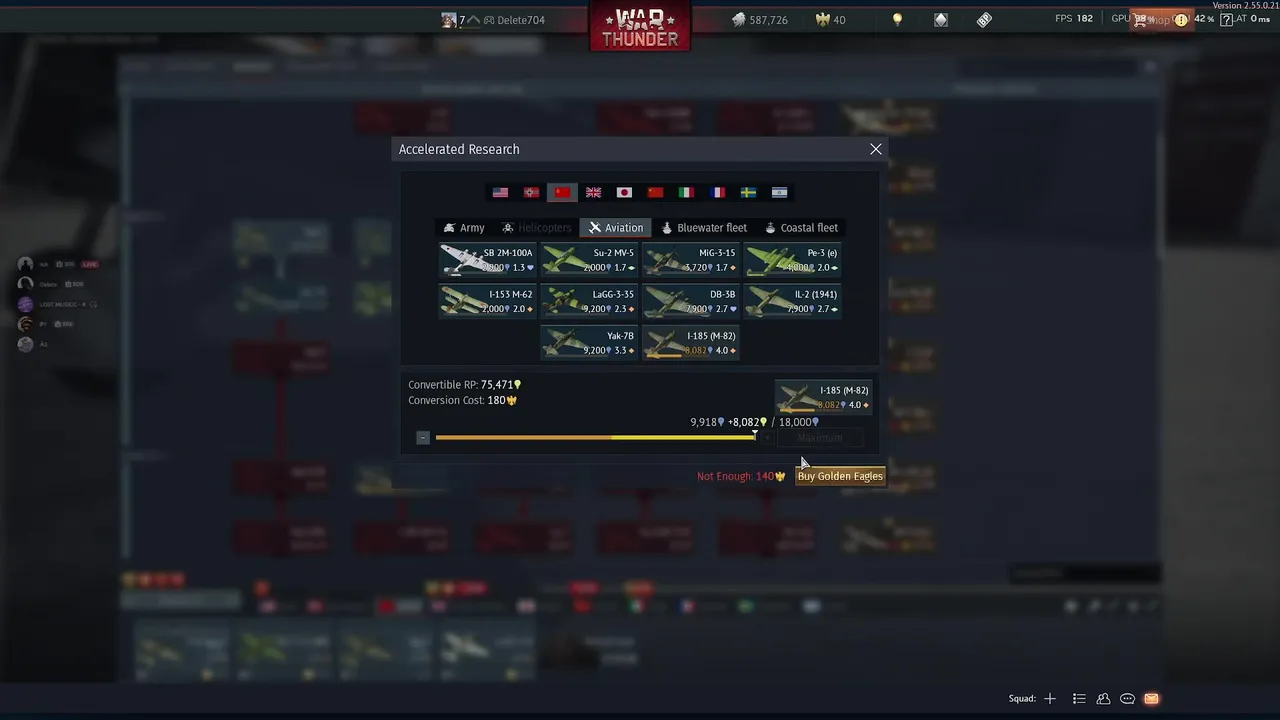Choose the MiG-3-15 aircraft card
1280x720 pixels.
[690, 260]
